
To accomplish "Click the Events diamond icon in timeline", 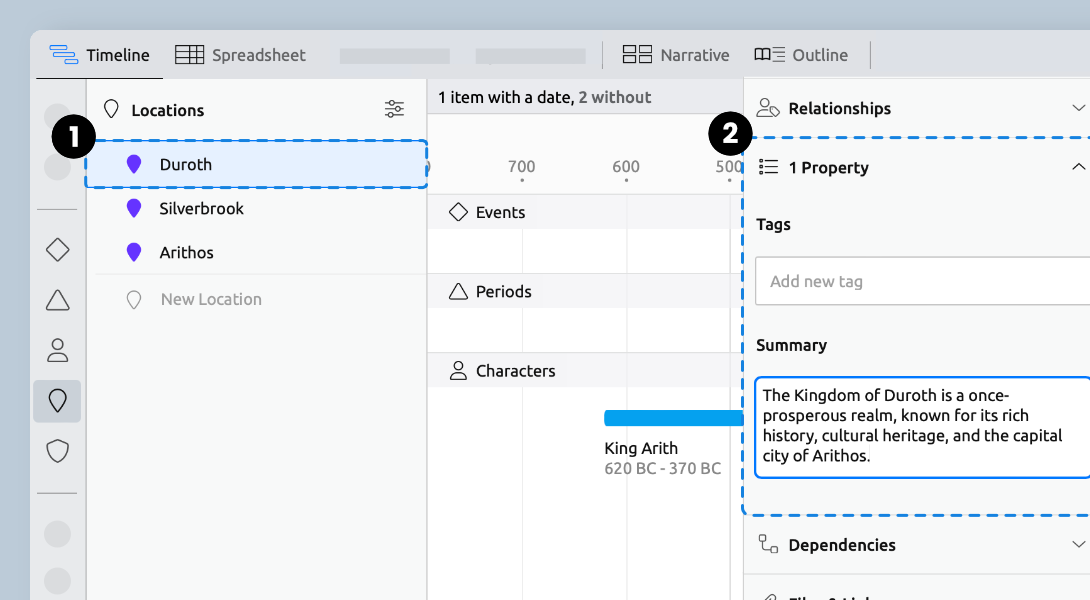I will (458, 212).
